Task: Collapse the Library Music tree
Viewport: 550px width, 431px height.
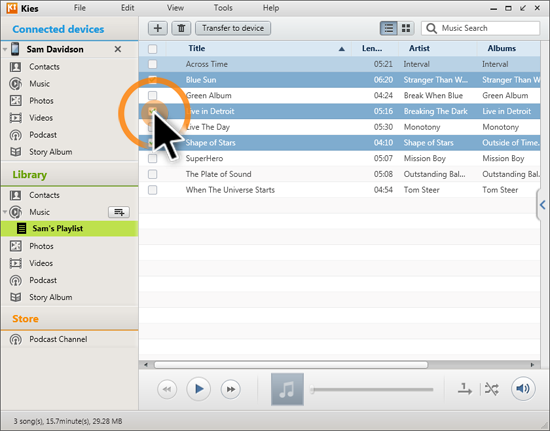Action: [x=5, y=212]
